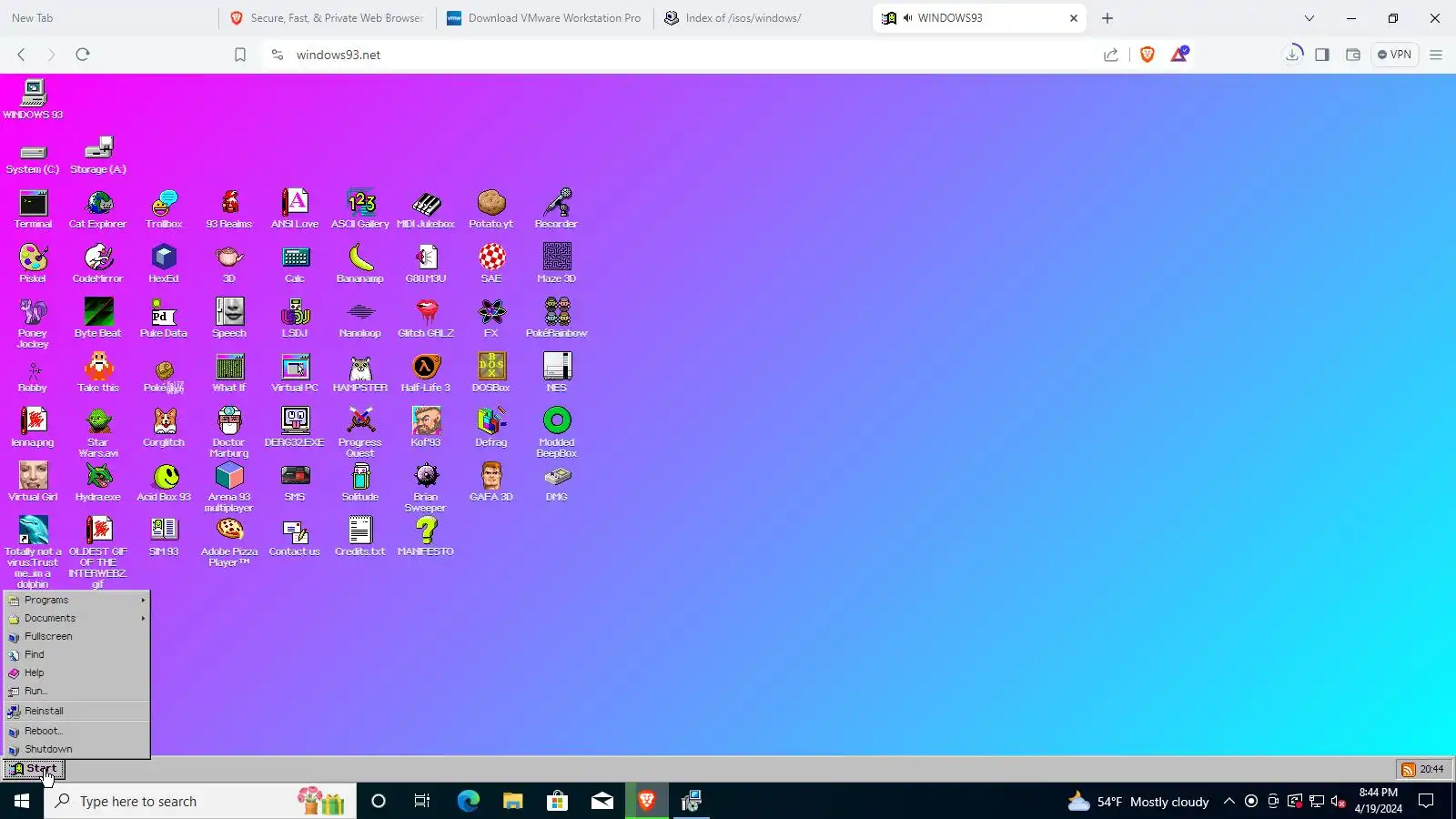Open the Potato.yt icon
1456x819 pixels.
tap(491, 209)
